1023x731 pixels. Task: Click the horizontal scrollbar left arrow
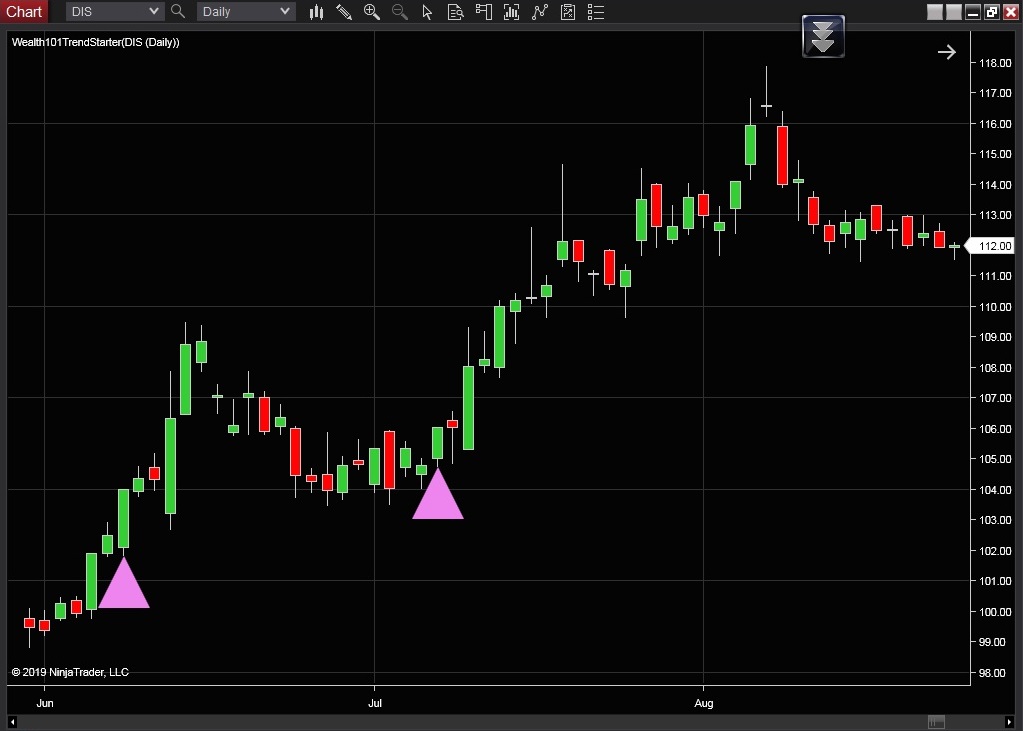(x=13, y=722)
